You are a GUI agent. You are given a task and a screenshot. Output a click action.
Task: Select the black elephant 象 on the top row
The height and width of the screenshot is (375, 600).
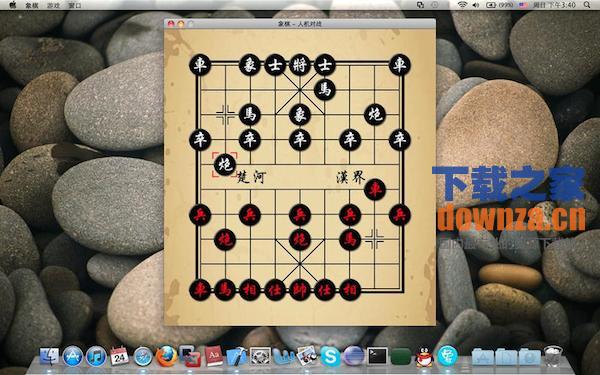tap(250, 65)
